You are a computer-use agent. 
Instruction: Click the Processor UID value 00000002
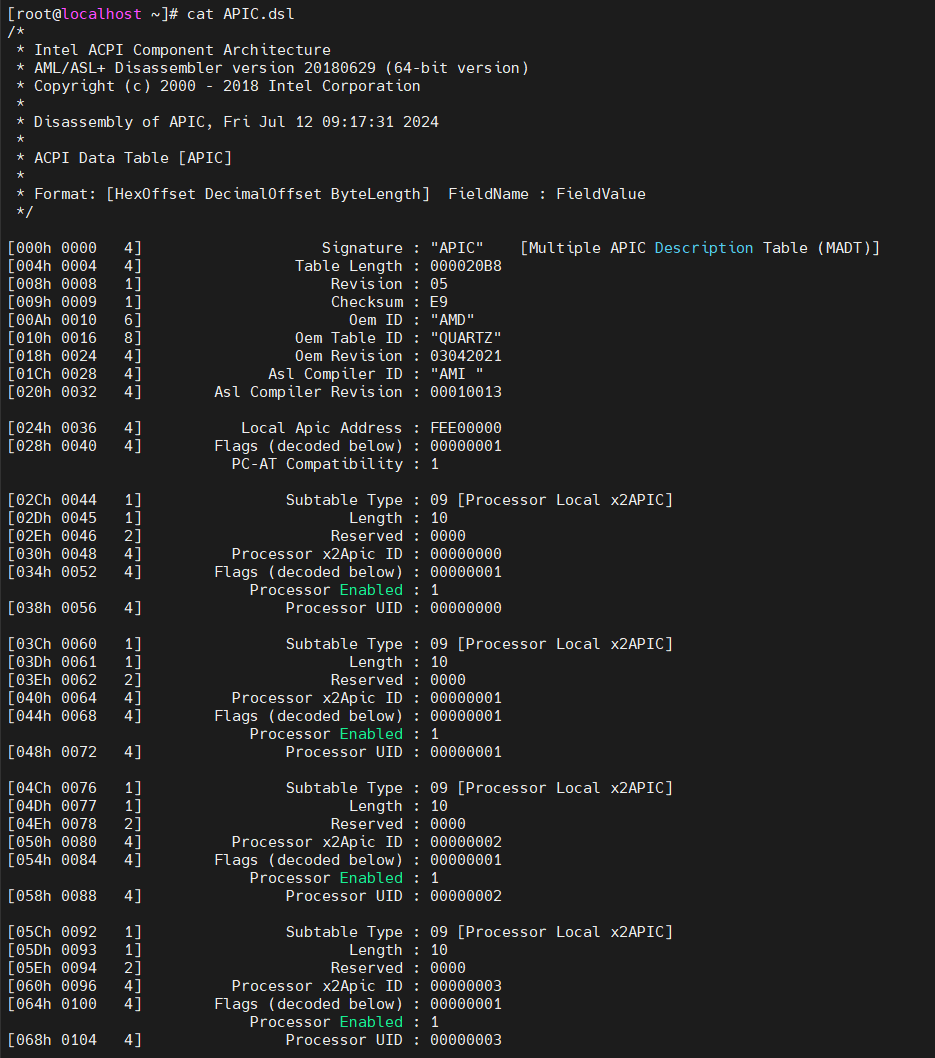click(x=465, y=896)
